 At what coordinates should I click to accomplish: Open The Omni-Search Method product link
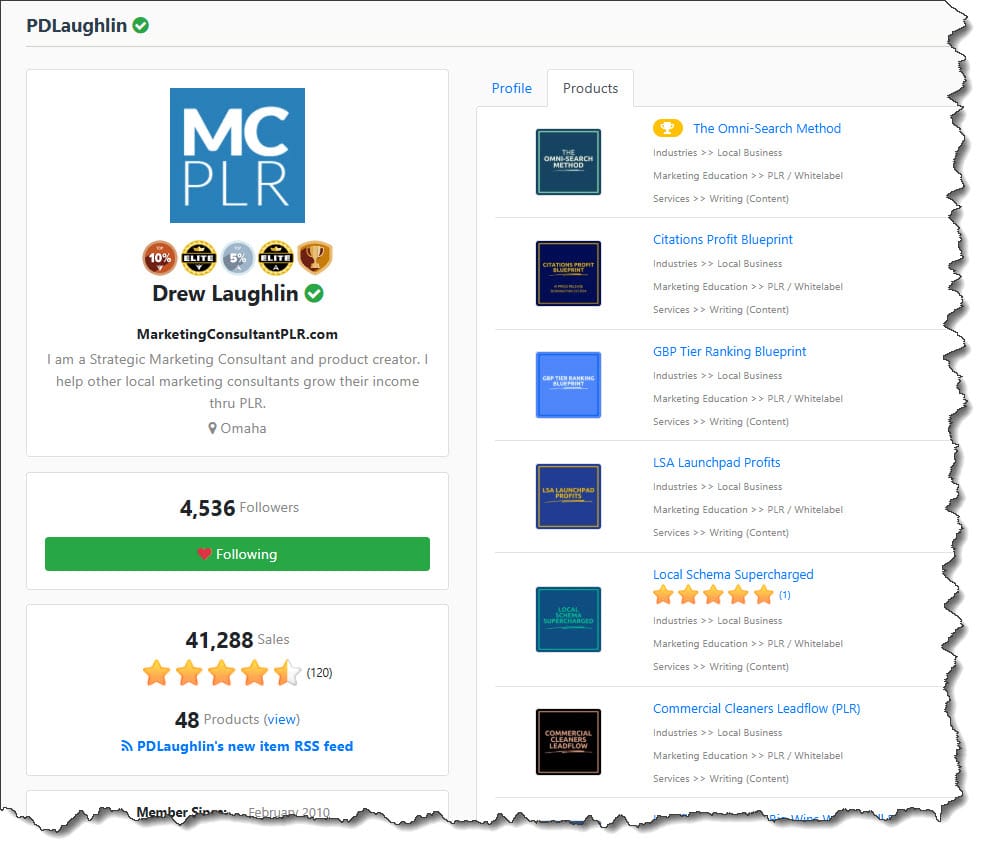pyautogui.click(x=766, y=128)
